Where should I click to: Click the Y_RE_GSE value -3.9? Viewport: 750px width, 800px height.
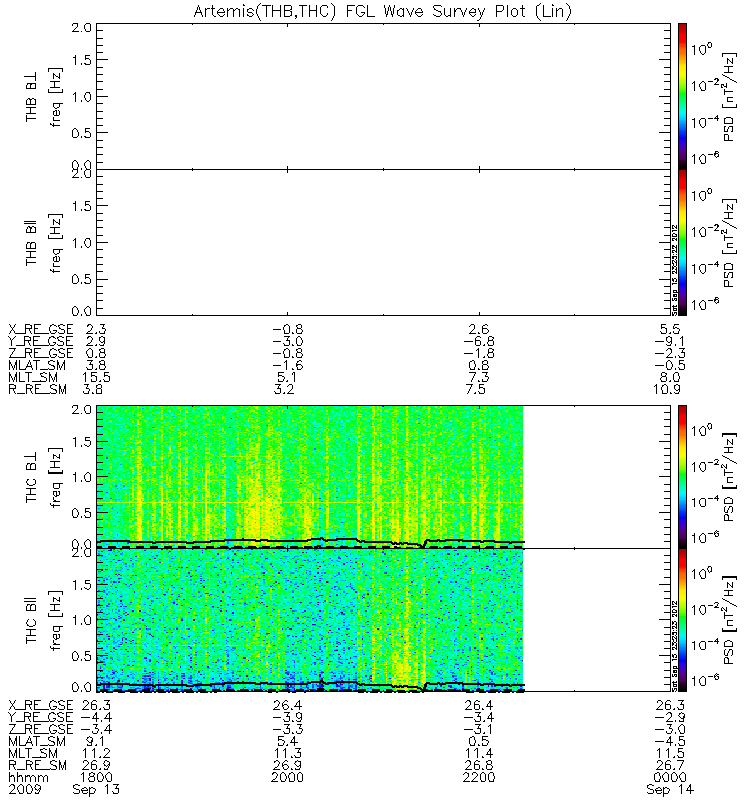(288, 717)
